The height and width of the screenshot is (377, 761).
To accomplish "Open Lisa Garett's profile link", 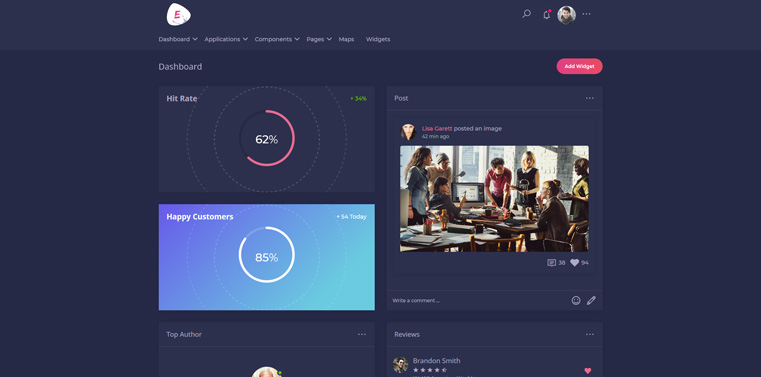I will pos(437,129).
